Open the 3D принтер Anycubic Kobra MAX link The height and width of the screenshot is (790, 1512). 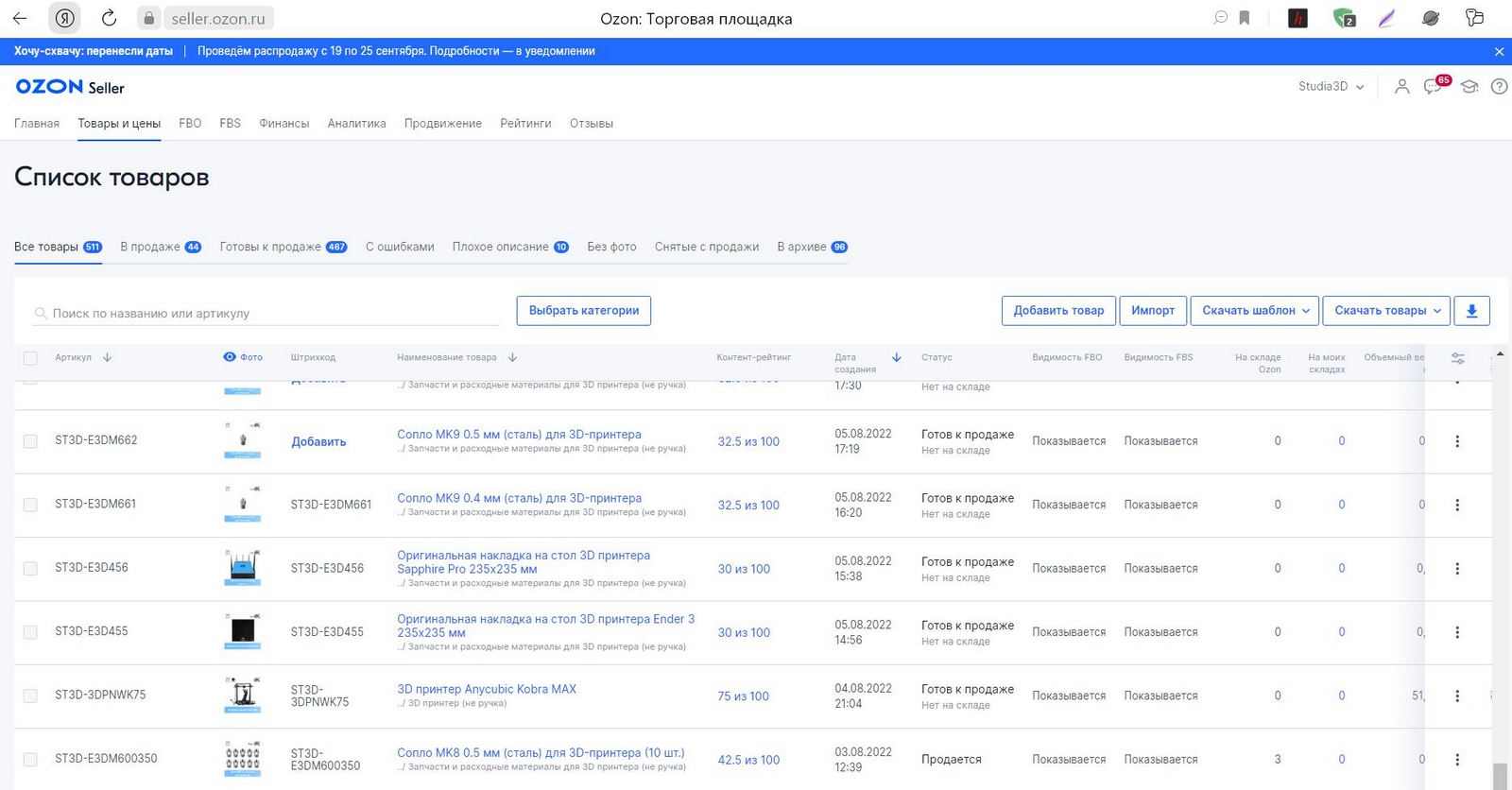click(x=487, y=690)
